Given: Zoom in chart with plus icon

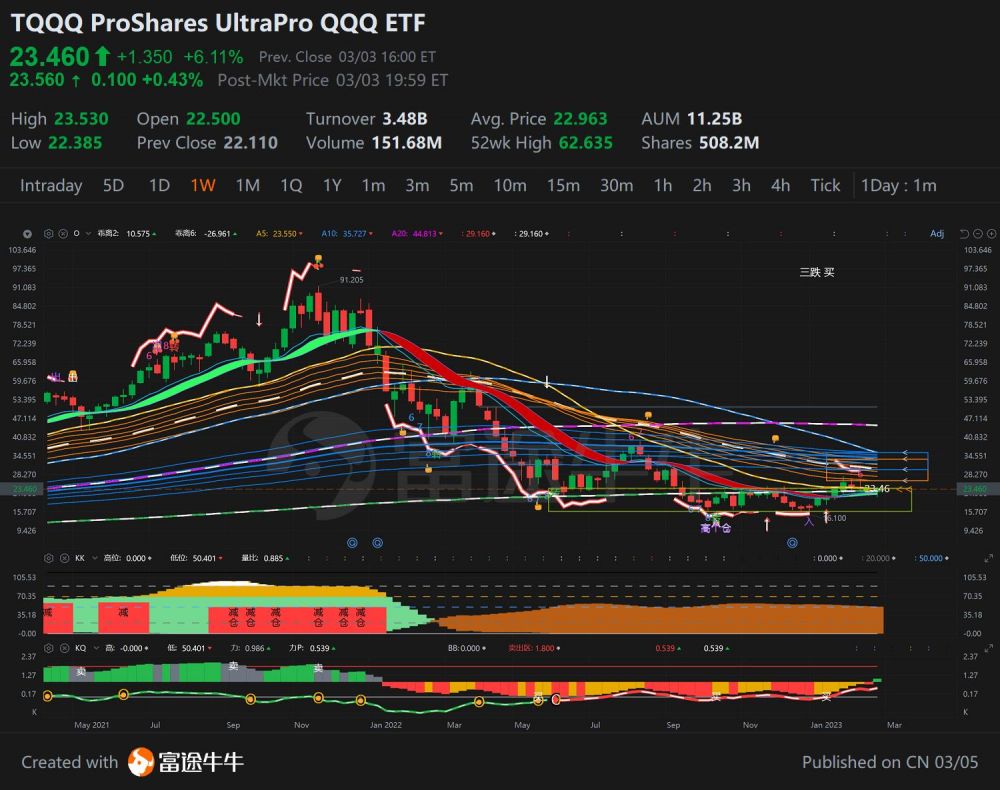Looking at the screenshot, I should (991, 234).
